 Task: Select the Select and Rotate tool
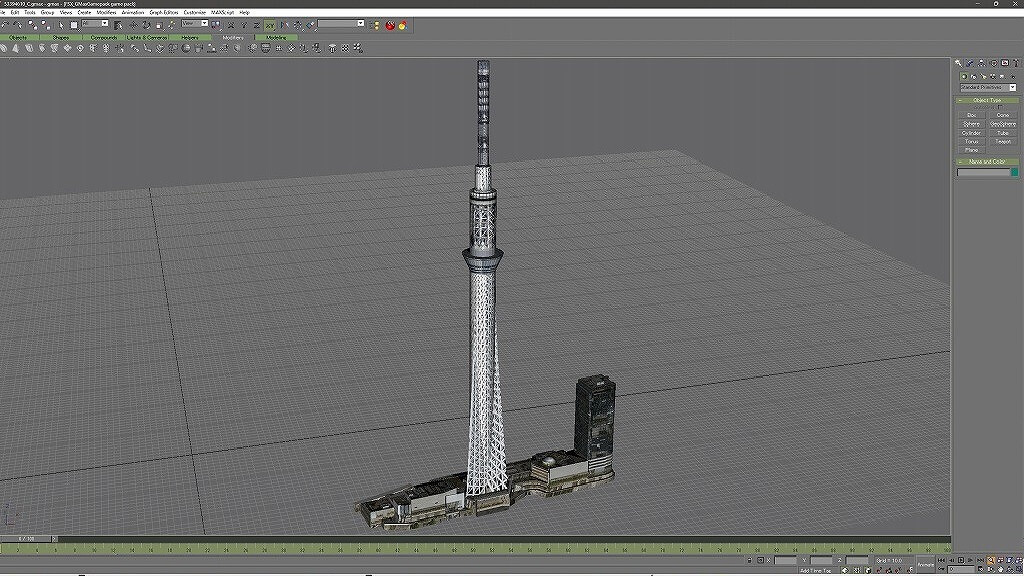pos(146,25)
